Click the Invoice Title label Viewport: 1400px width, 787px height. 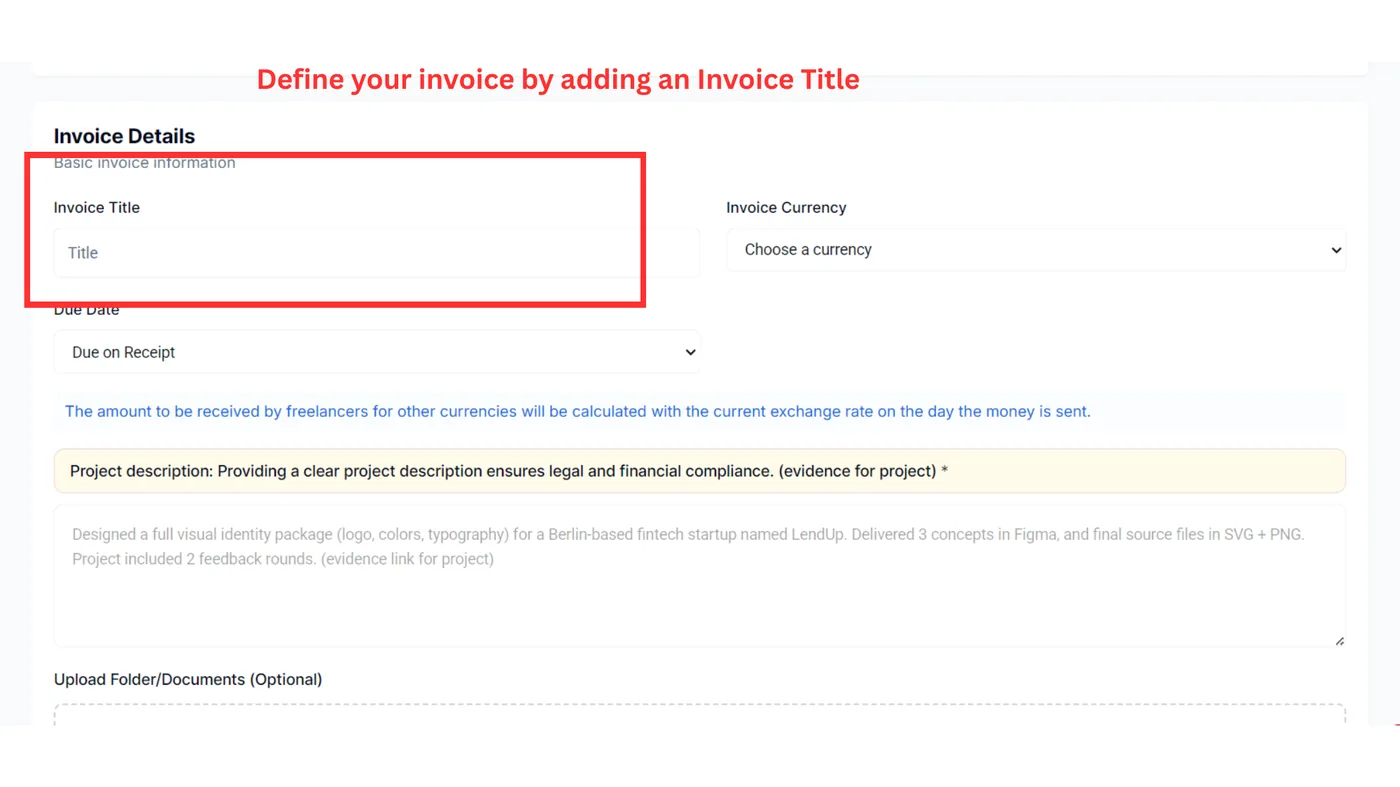(x=97, y=207)
